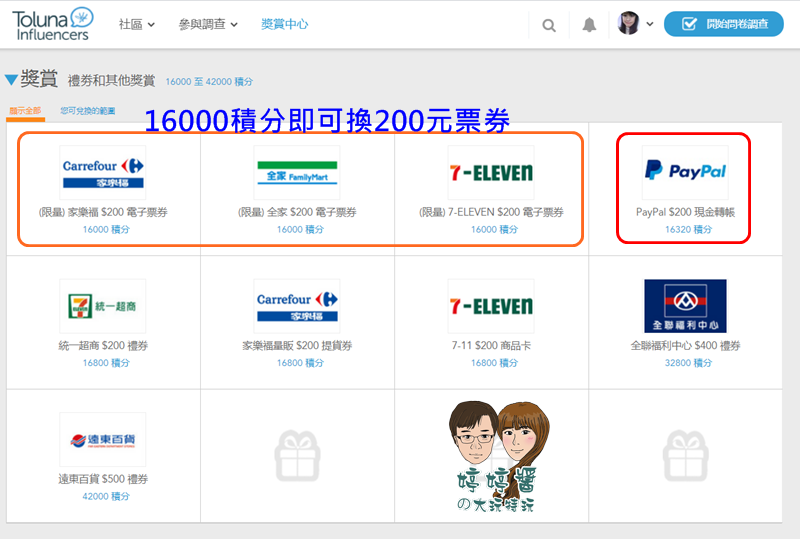
Task: Open PayPal $200 現金轉帳 link
Action: [x=685, y=212]
